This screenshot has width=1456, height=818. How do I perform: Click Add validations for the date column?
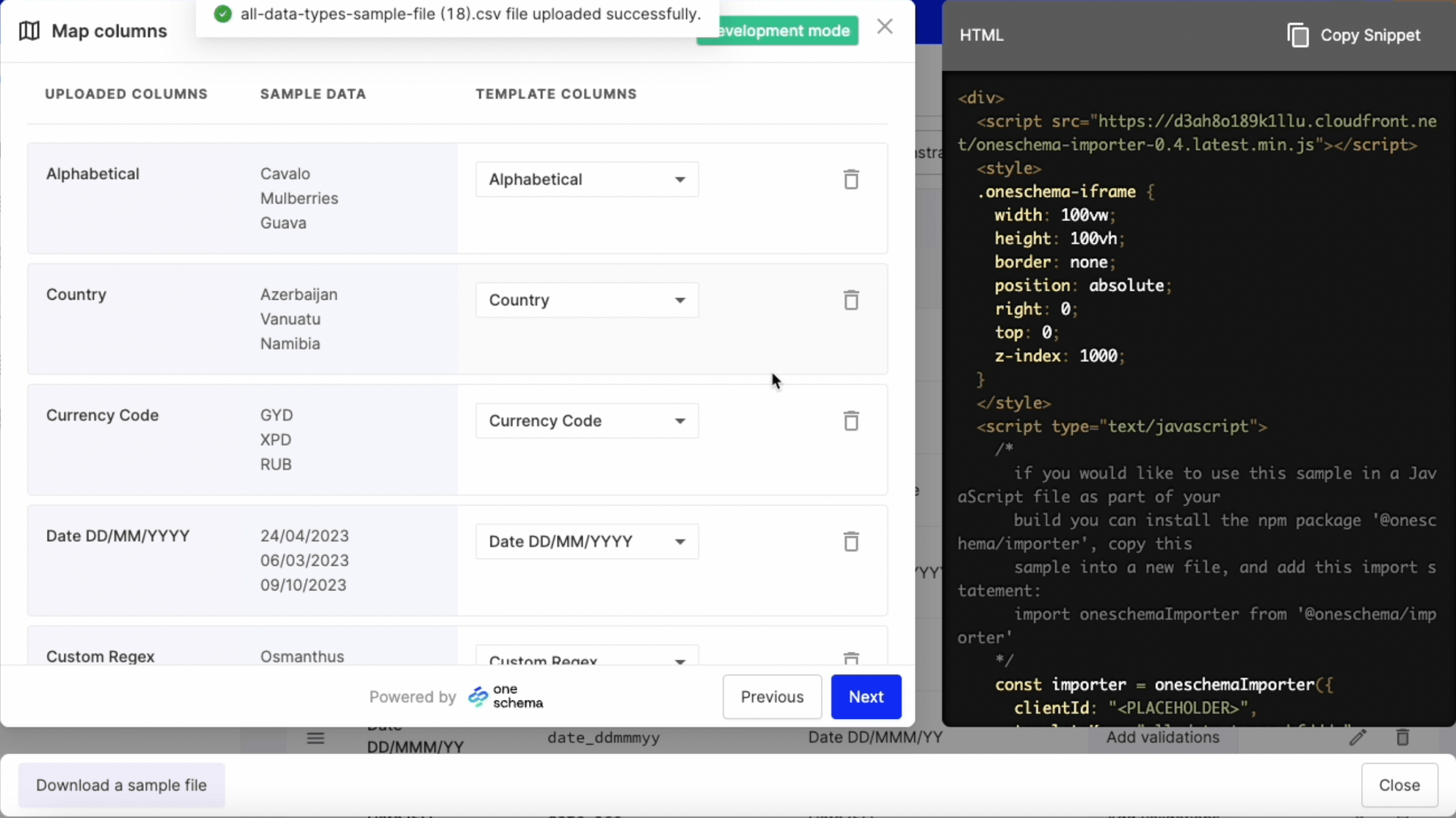tap(1163, 737)
